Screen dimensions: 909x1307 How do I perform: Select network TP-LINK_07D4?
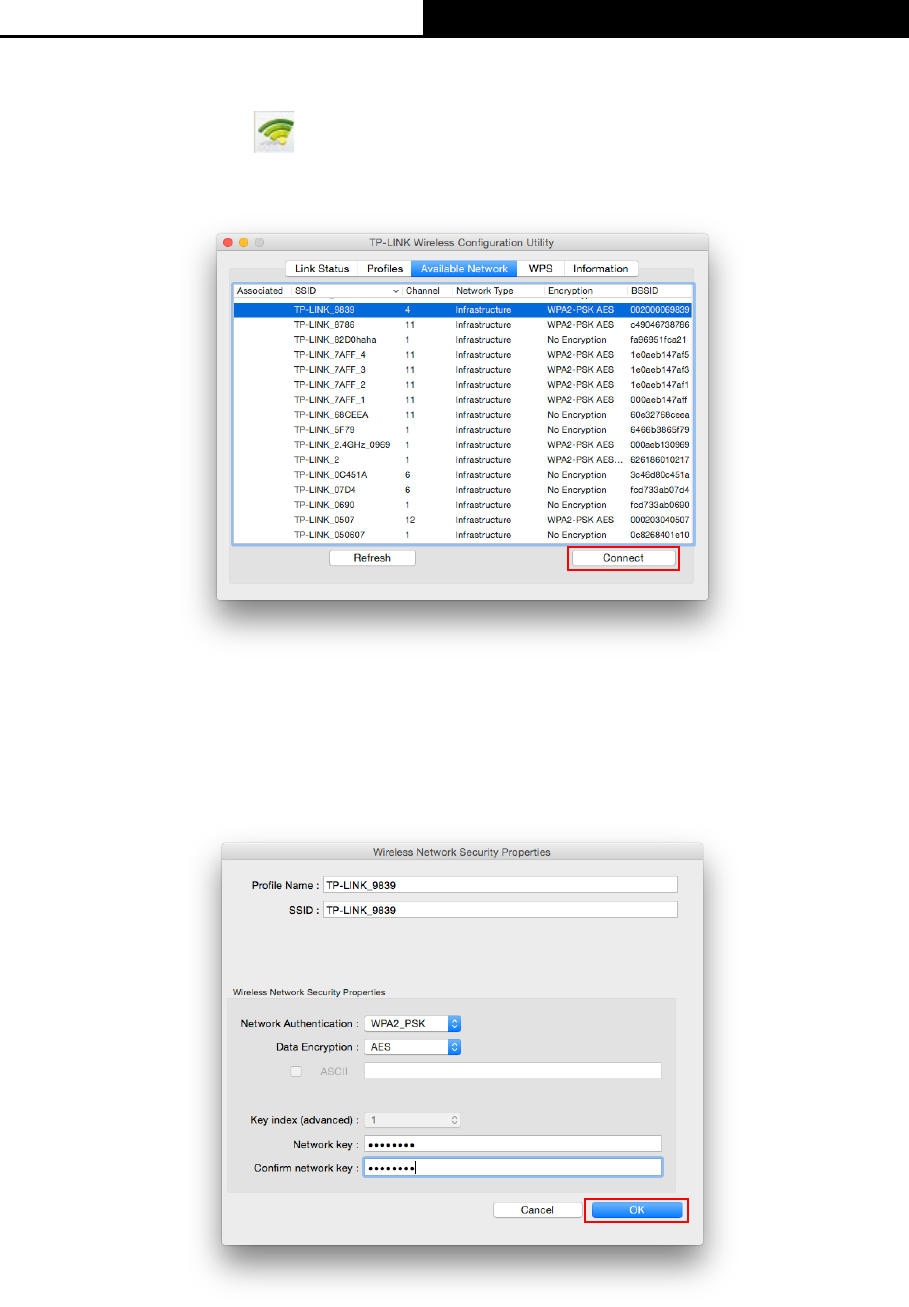pos(463,490)
